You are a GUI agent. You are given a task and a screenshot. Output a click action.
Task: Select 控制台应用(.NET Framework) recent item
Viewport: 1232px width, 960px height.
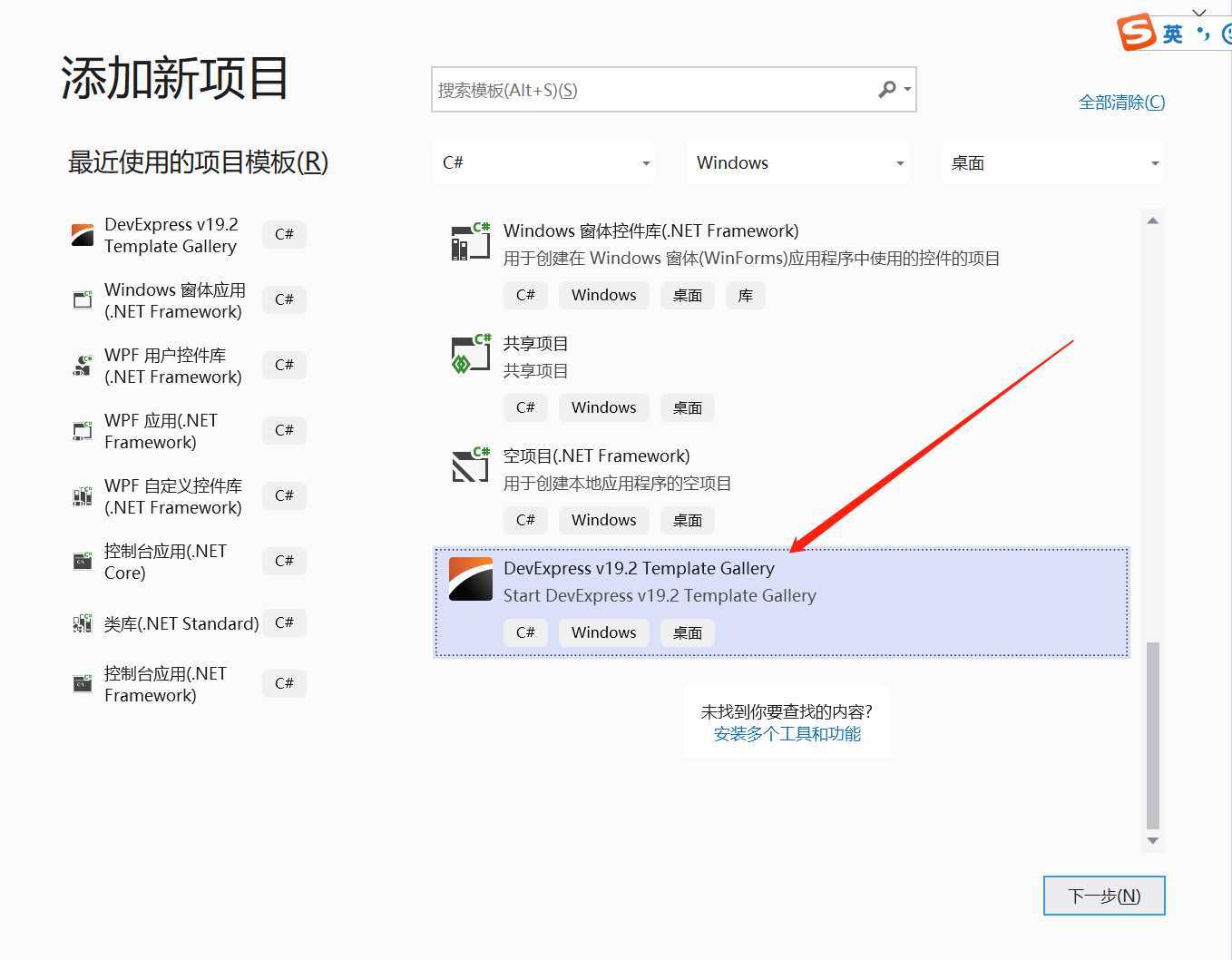click(189, 684)
